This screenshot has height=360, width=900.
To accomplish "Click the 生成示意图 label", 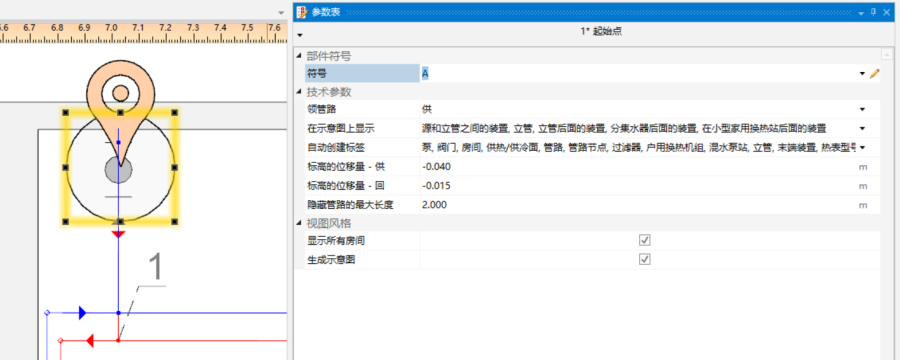I will 332,260.
